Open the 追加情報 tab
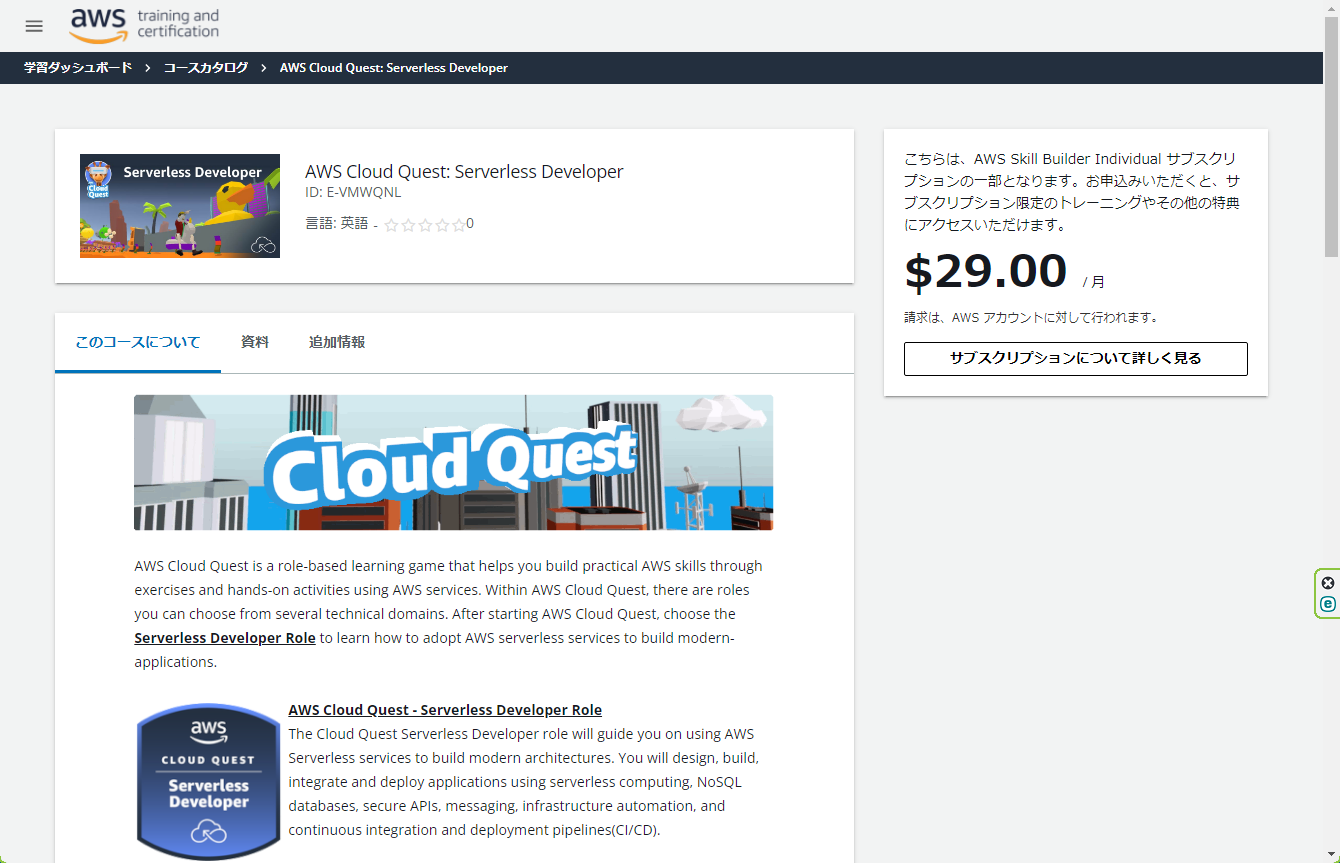1340x863 pixels. point(337,342)
